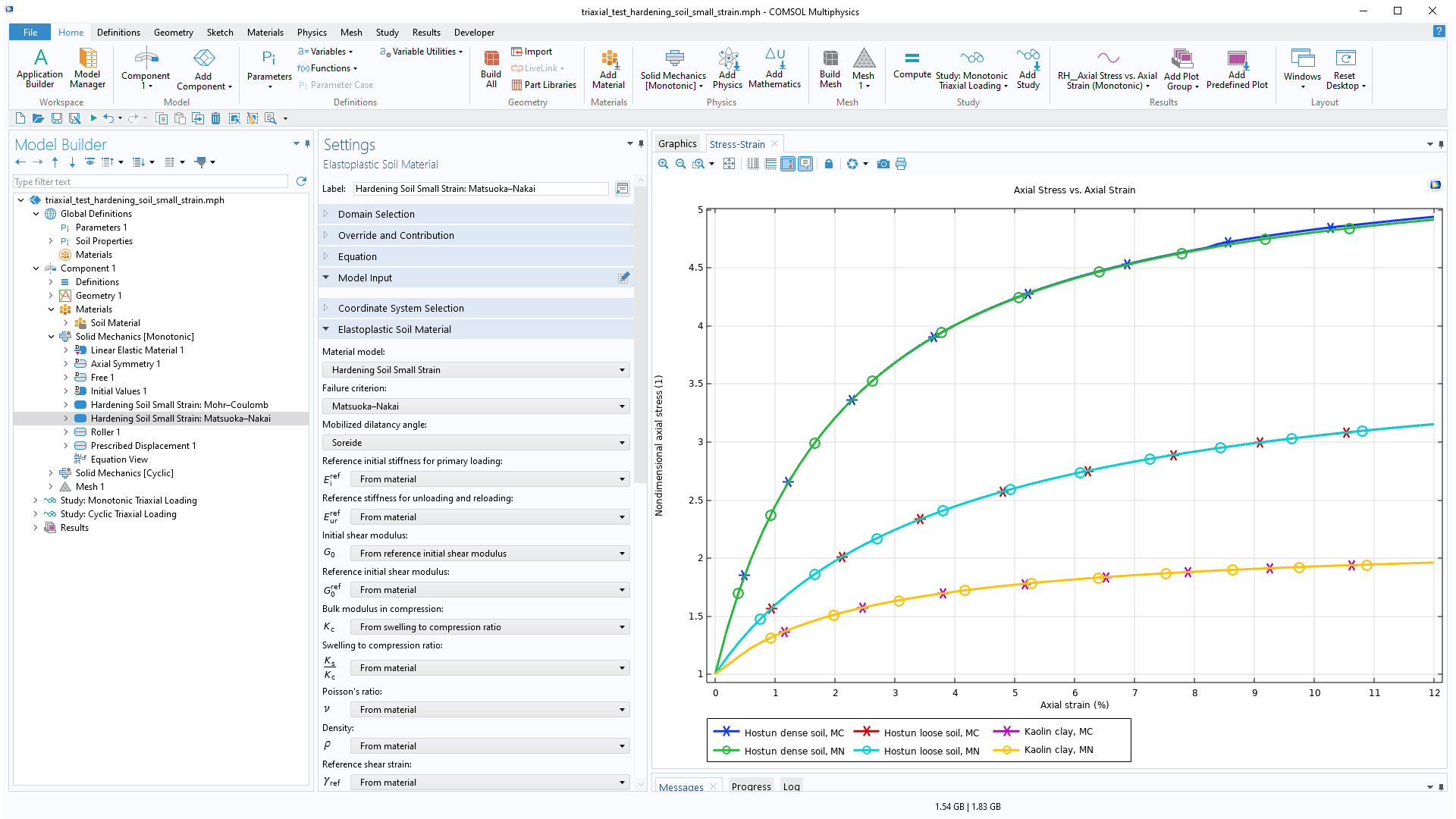This screenshot has width=1456, height=819.
Task: Collapse the Model Input section
Action: tap(476, 278)
